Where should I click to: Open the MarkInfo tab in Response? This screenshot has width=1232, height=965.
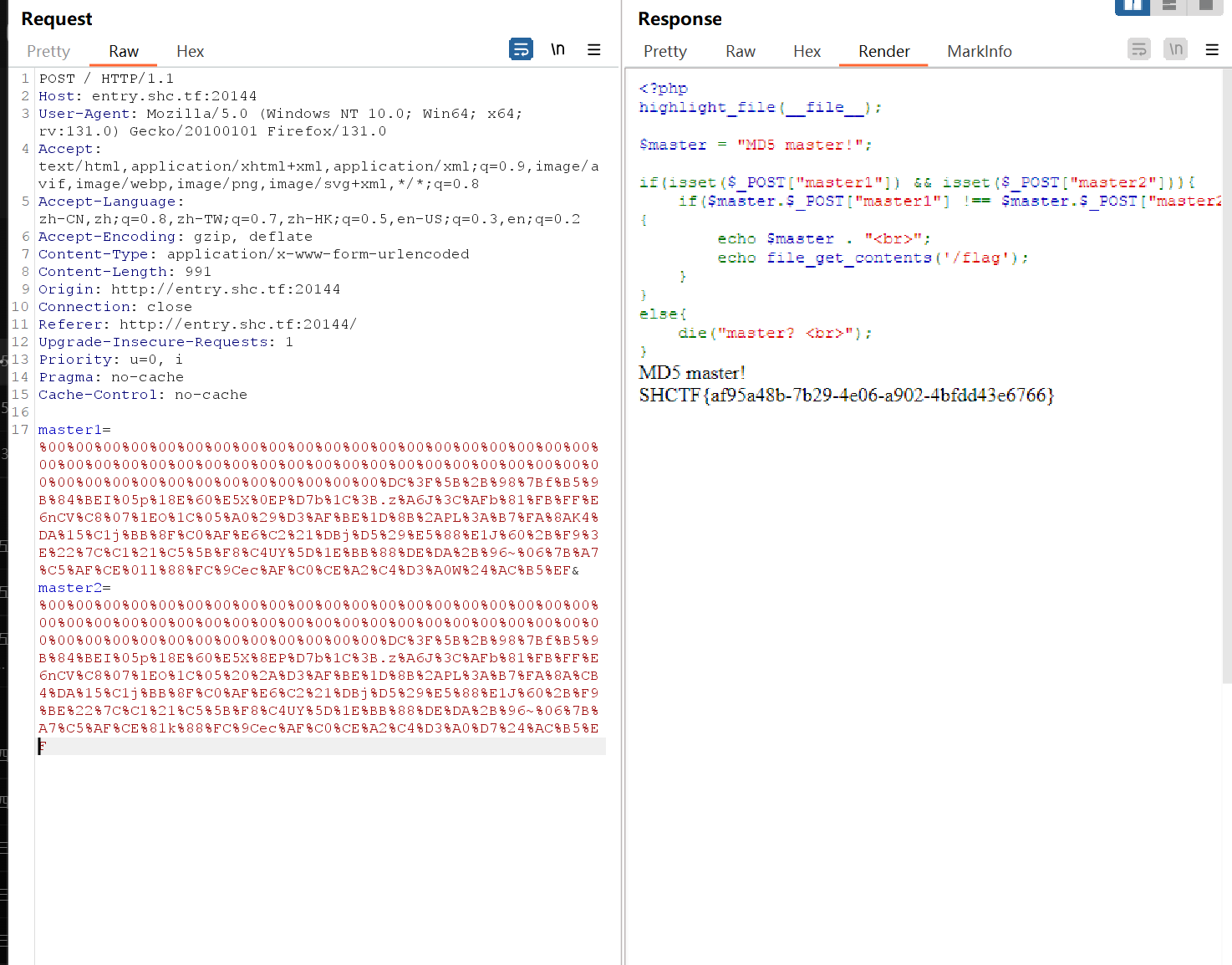(x=979, y=52)
